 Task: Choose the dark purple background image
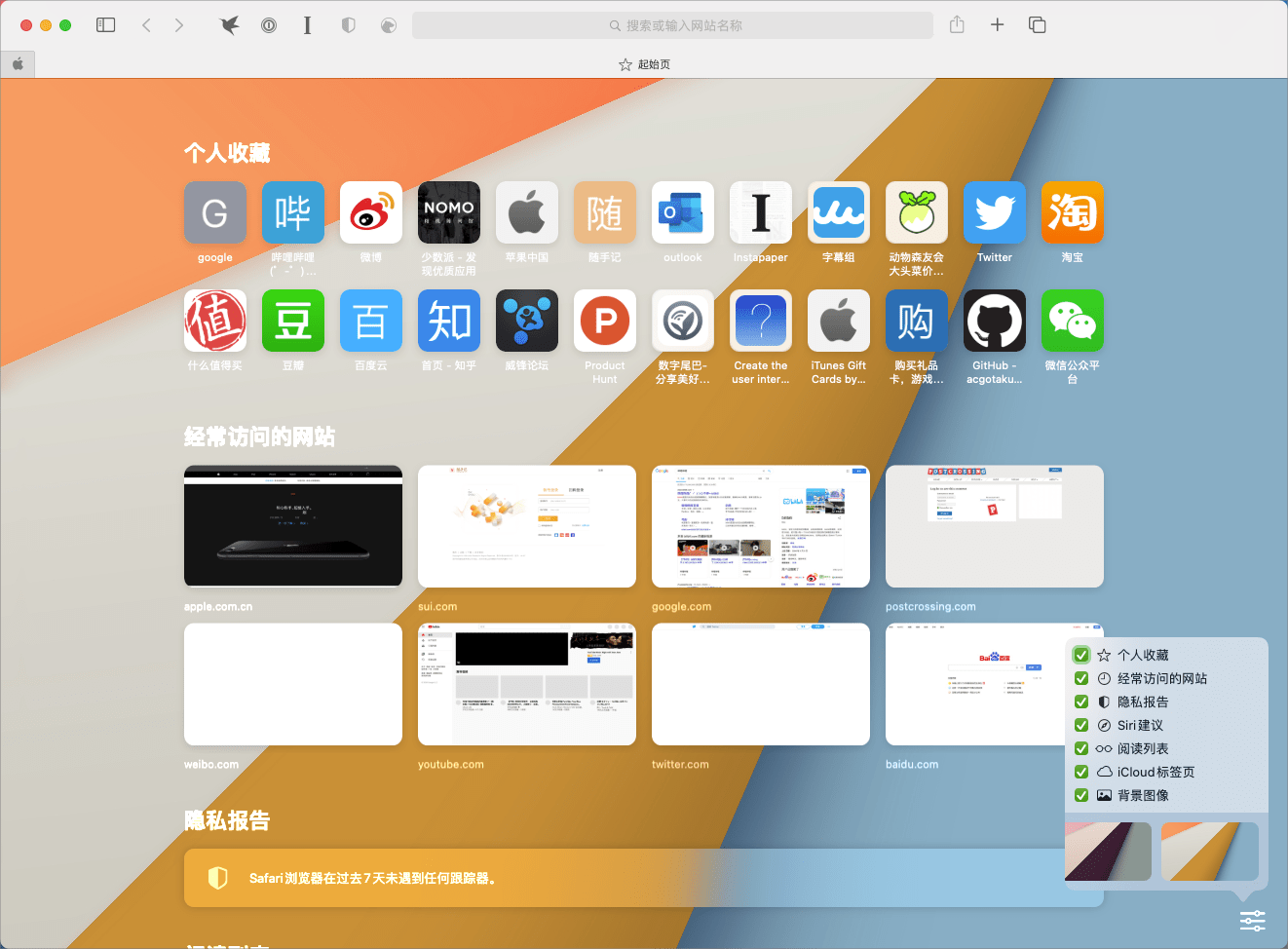[x=1108, y=852]
